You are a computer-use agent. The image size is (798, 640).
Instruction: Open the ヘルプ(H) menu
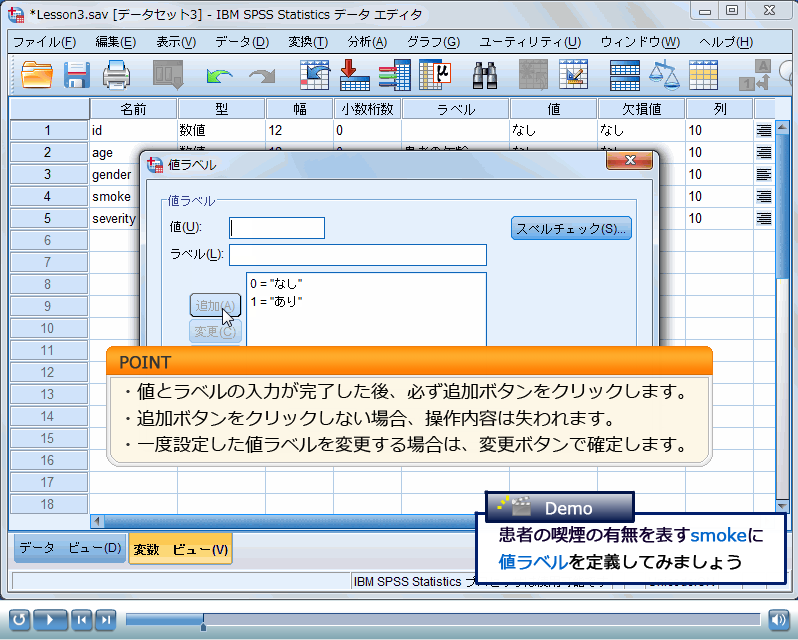pos(726,42)
